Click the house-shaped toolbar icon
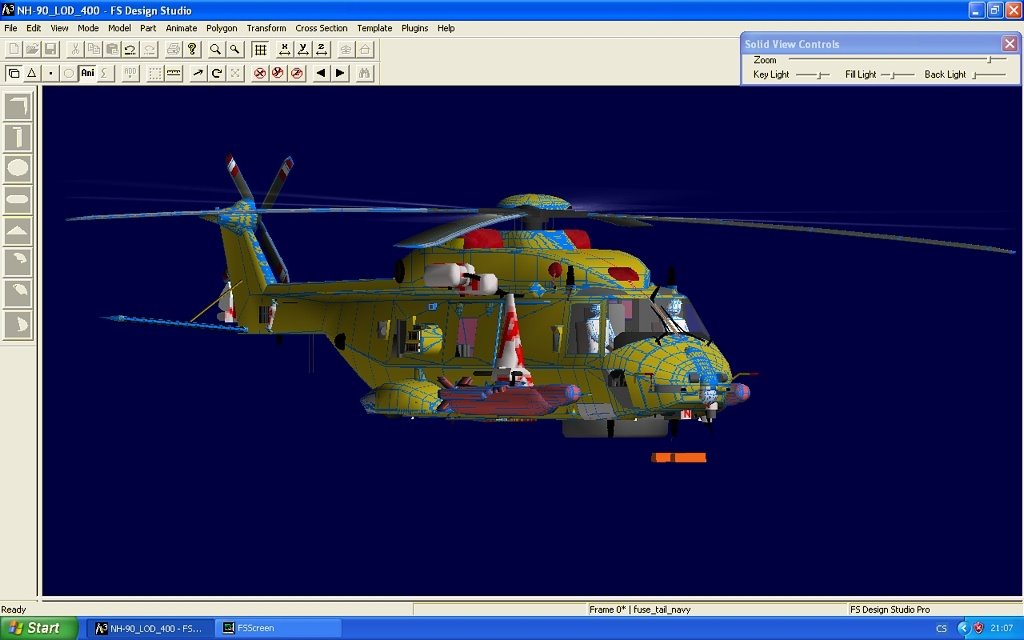Viewport: 1024px width, 640px height. tap(365, 49)
